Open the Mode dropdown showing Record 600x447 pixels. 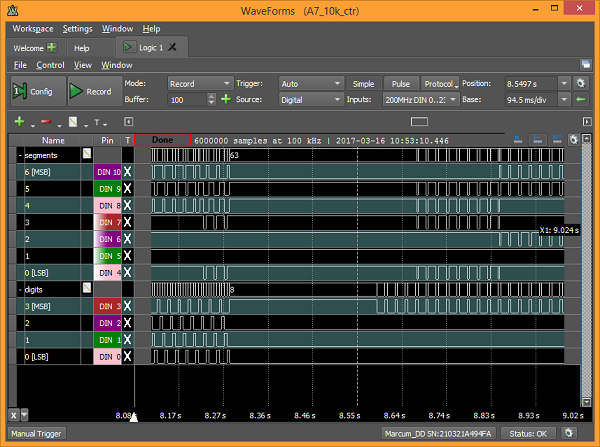click(x=200, y=83)
